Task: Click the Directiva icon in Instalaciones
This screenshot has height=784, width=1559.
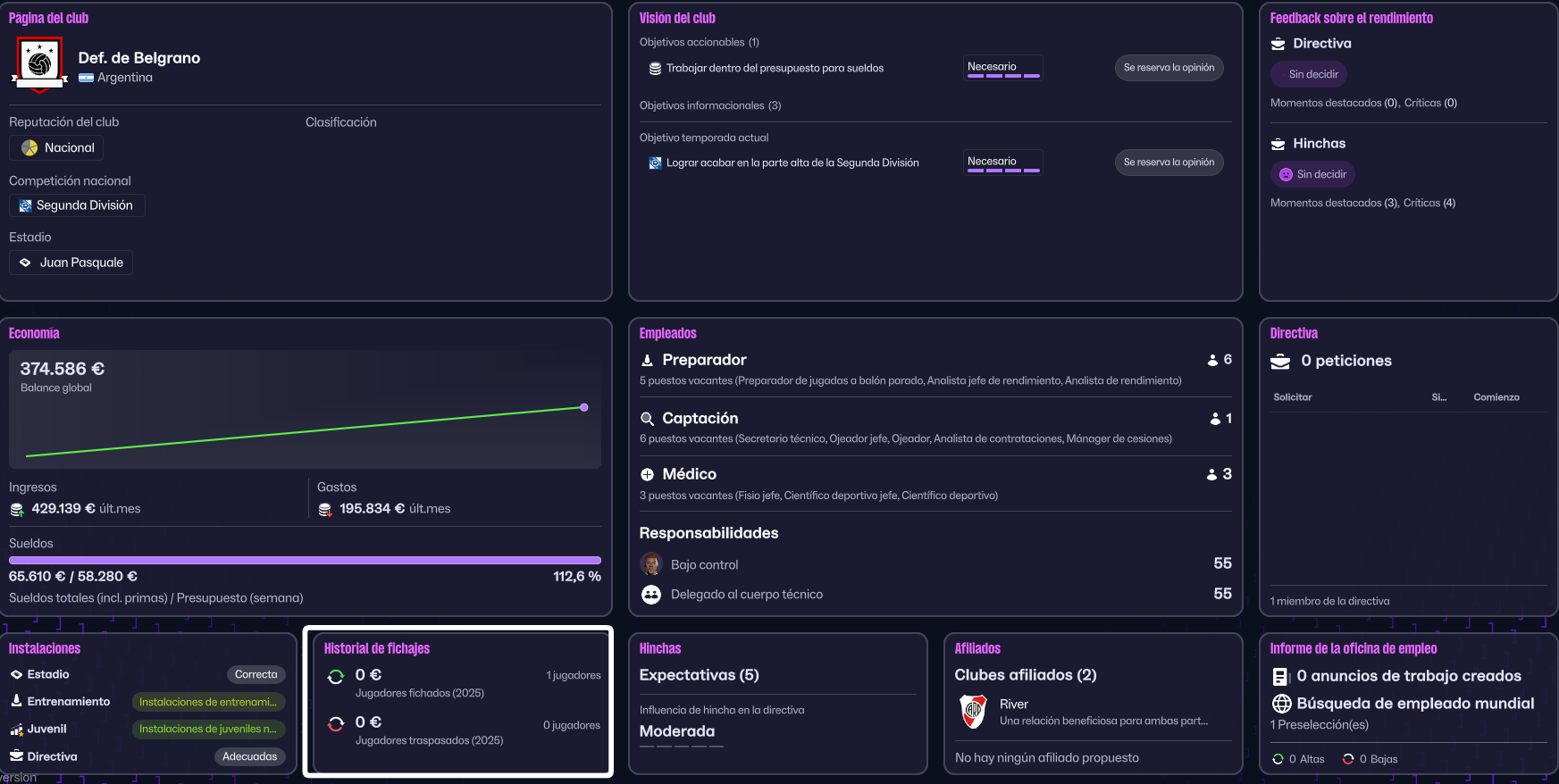Action: [16, 756]
